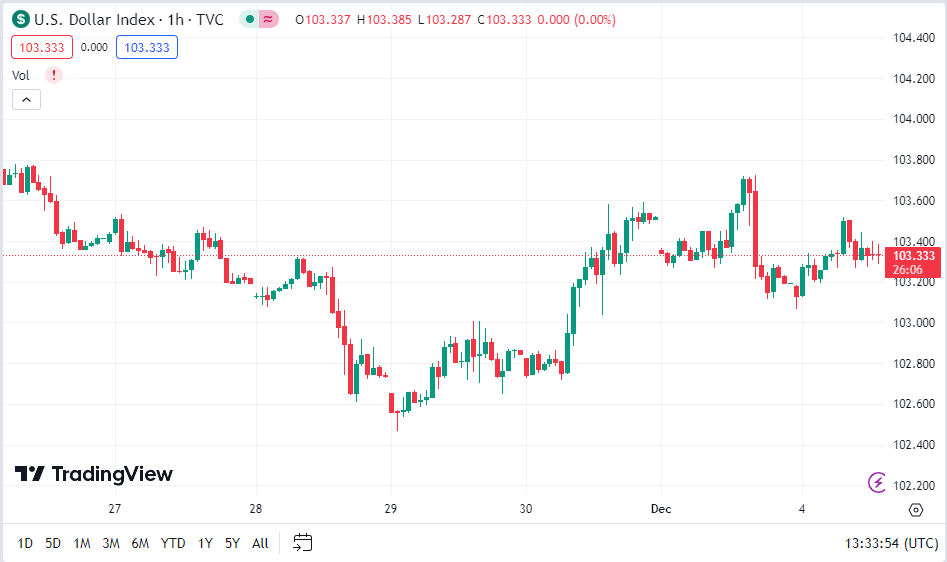The image size is (947, 562).
Task: Click the U.S. Dollar Index symbol logo
Action: [21, 19]
